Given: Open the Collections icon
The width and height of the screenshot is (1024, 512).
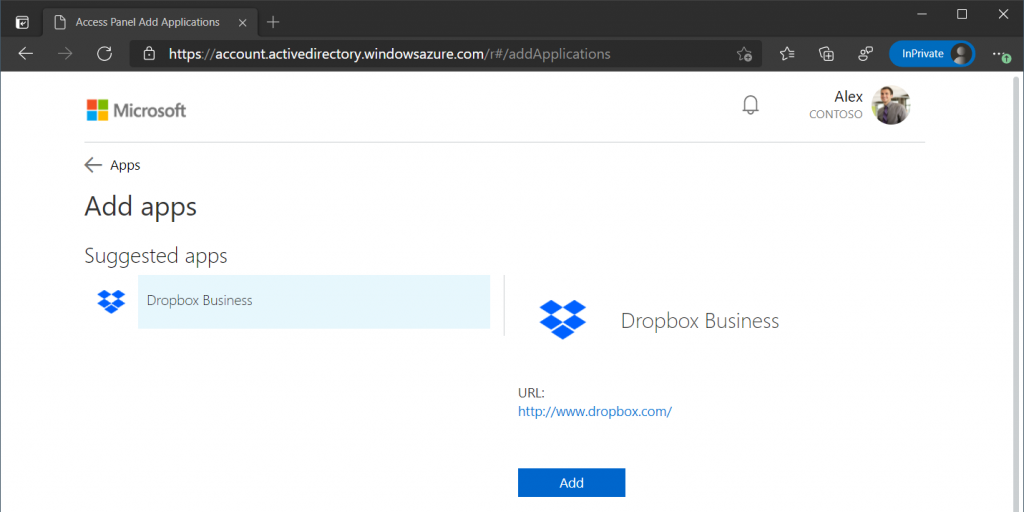Looking at the screenshot, I should (827, 54).
